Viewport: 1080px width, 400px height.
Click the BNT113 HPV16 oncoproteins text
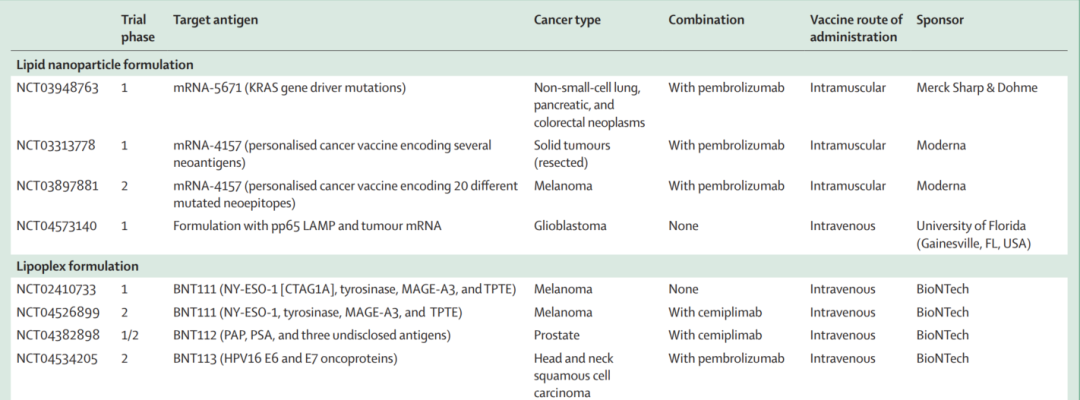(x=285, y=359)
